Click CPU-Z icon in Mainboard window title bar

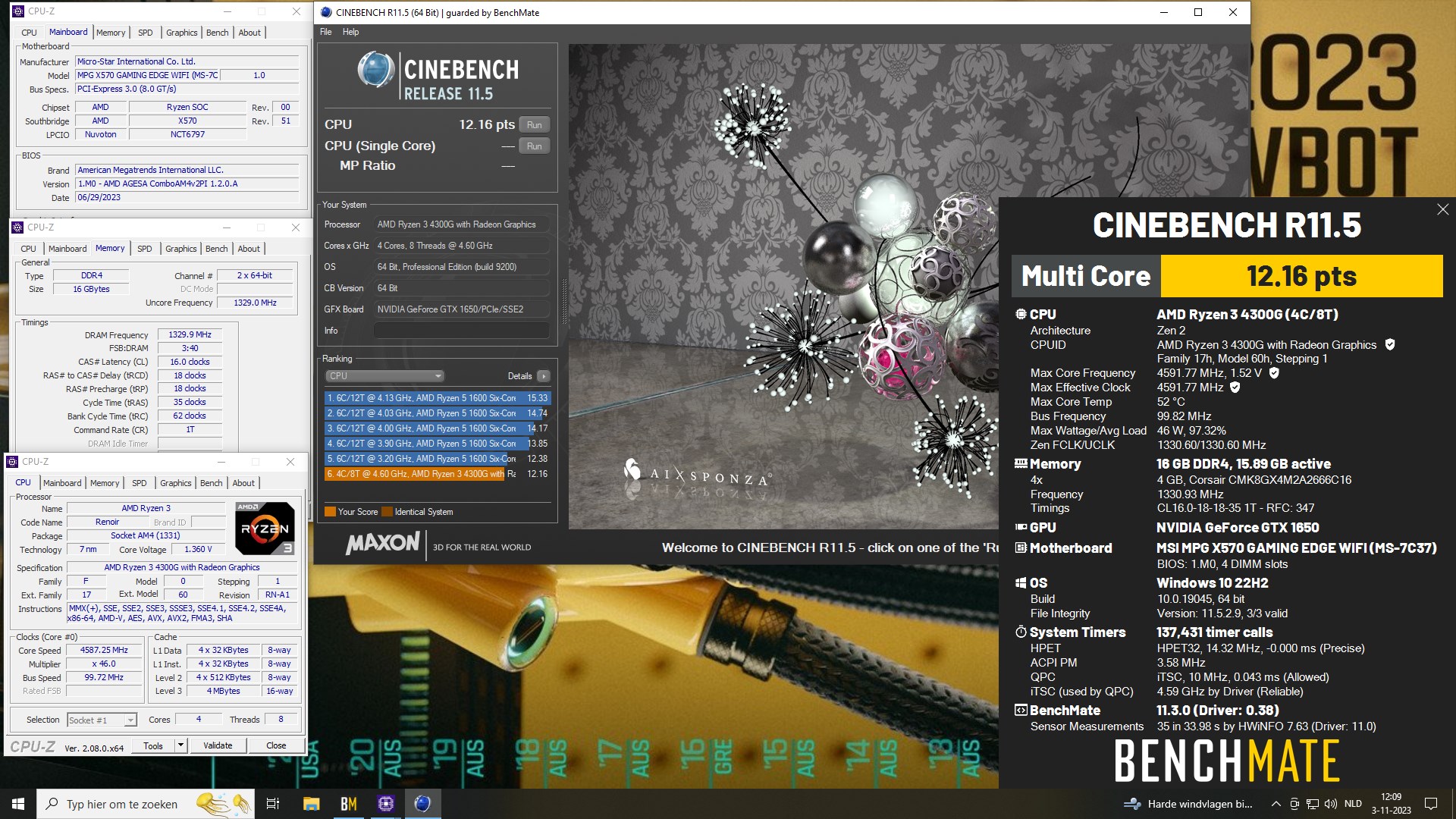click(18, 11)
